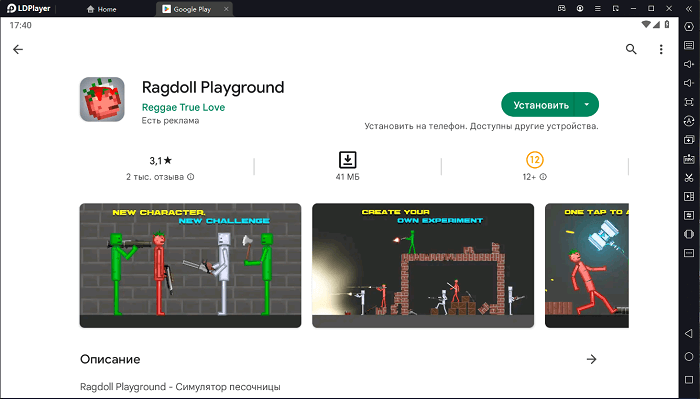Click the LDPlayer logo
This screenshot has width=700, height=399.
[x=29, y=8]
